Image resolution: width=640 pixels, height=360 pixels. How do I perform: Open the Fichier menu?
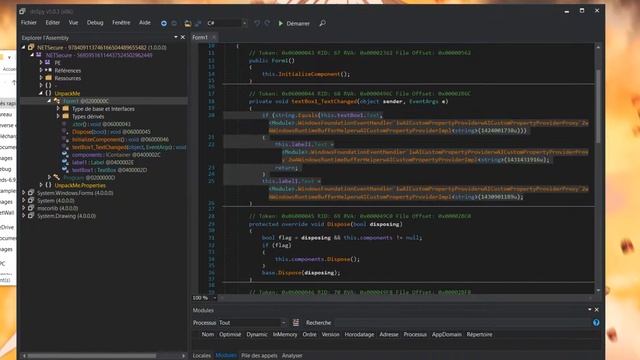[x=29, y=23]
